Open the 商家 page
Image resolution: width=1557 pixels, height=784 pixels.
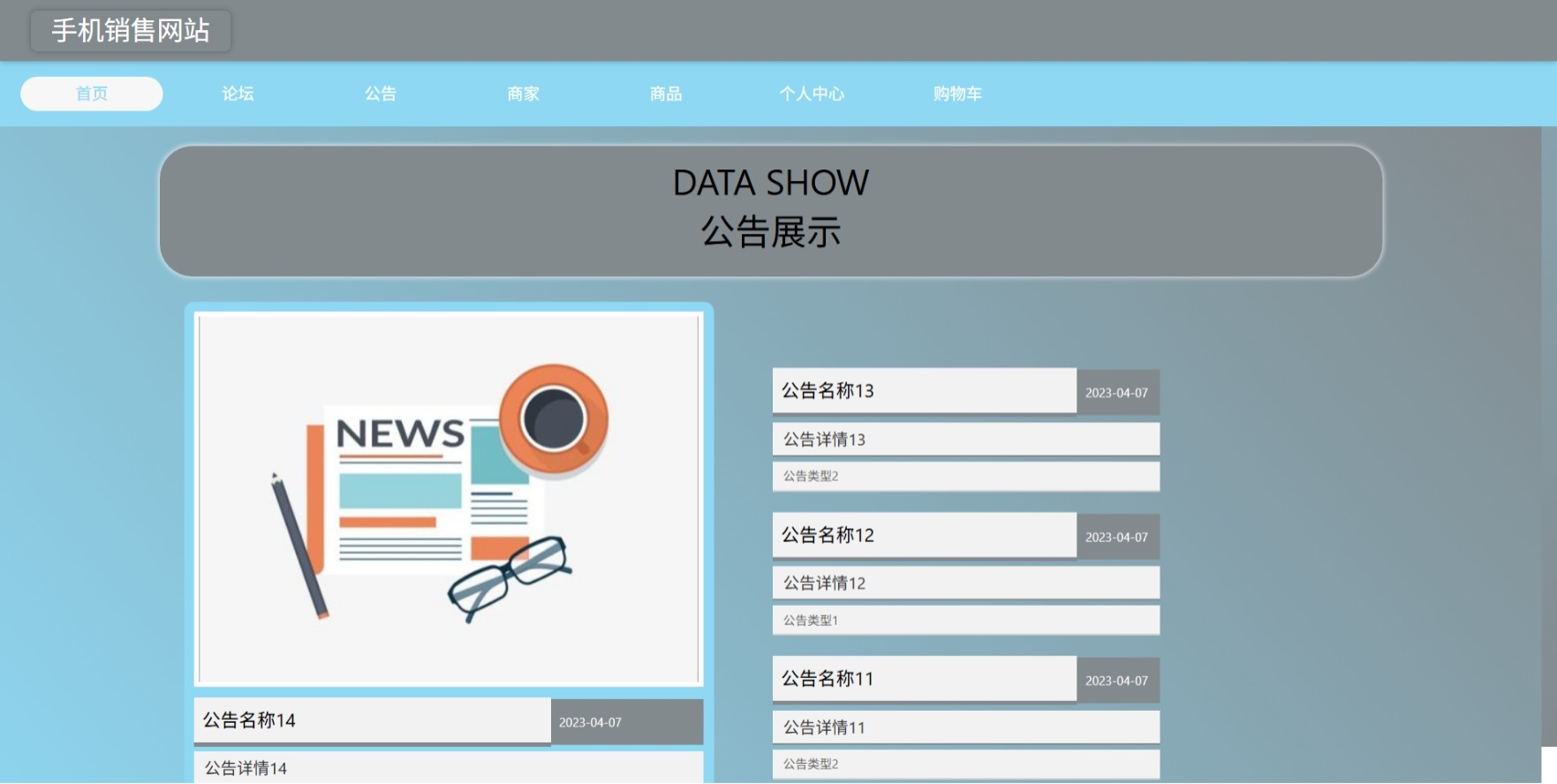click(x=523, y=94)
